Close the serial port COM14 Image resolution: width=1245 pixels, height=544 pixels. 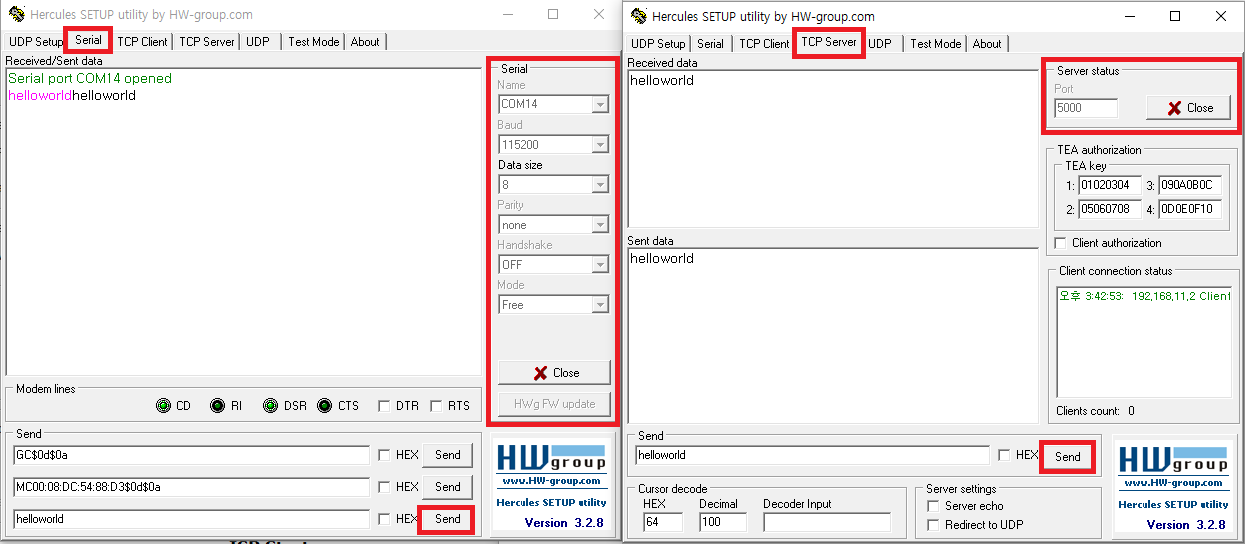[554, 372]
